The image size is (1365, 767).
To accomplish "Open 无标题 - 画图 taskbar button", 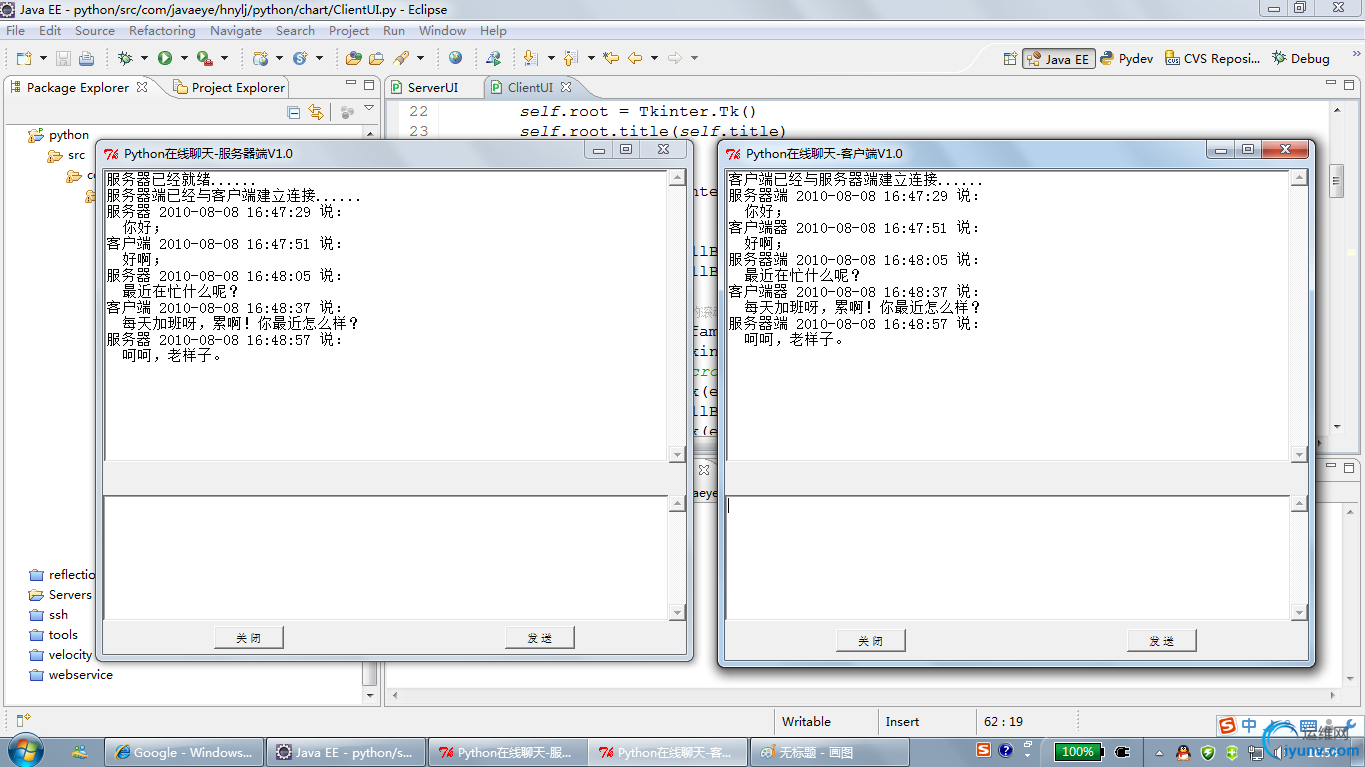I will click(x=831, y=752).
